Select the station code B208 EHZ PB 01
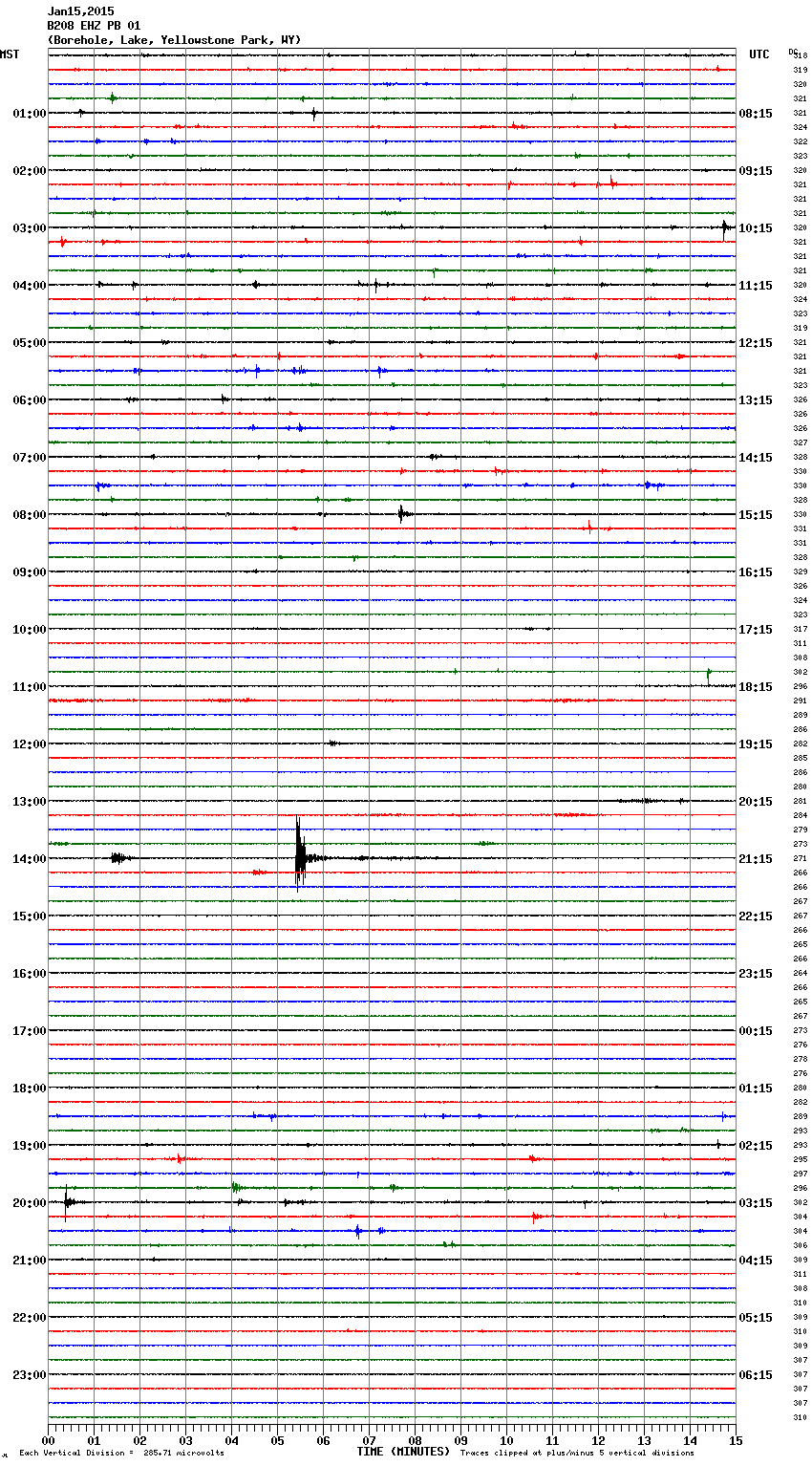The height and width of the screenshot is (1466, 812). coord(94,26)
